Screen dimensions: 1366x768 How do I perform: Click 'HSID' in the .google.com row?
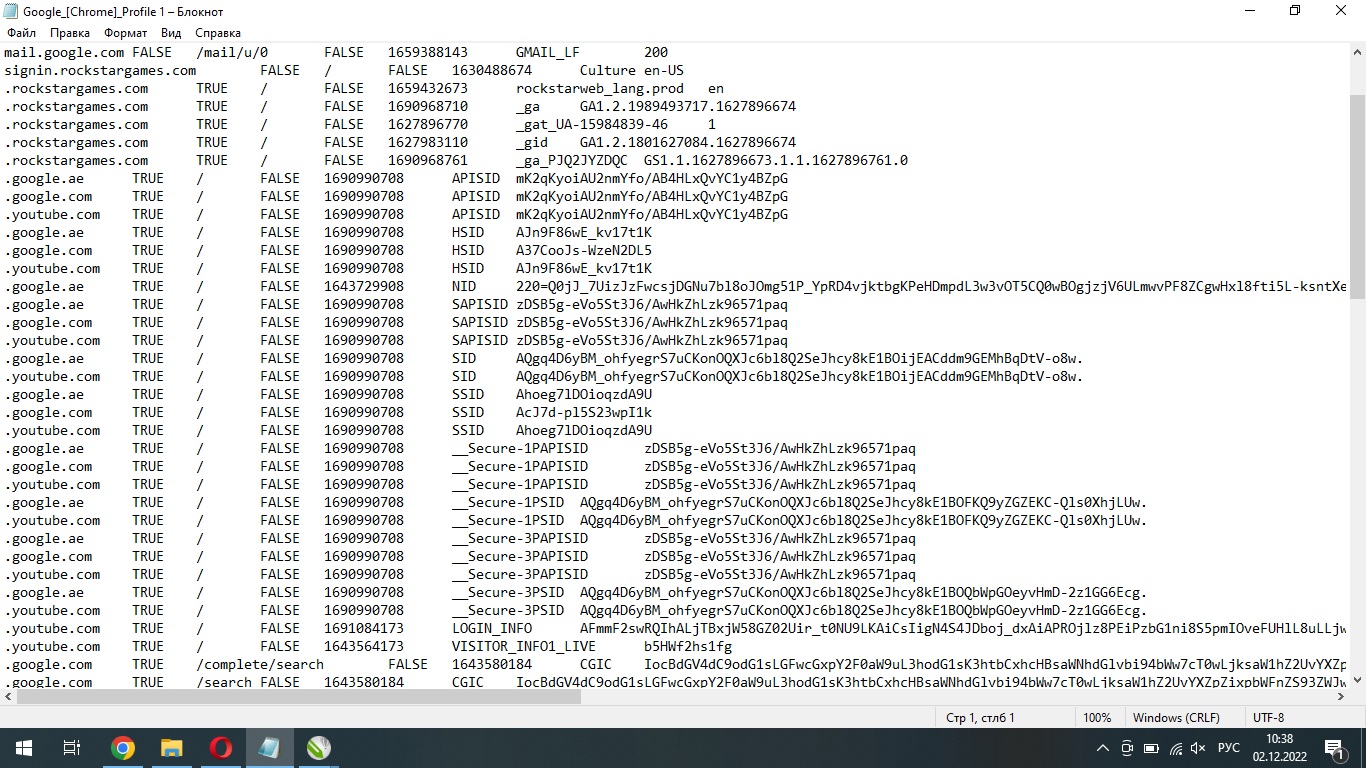(x=467, y=250)
